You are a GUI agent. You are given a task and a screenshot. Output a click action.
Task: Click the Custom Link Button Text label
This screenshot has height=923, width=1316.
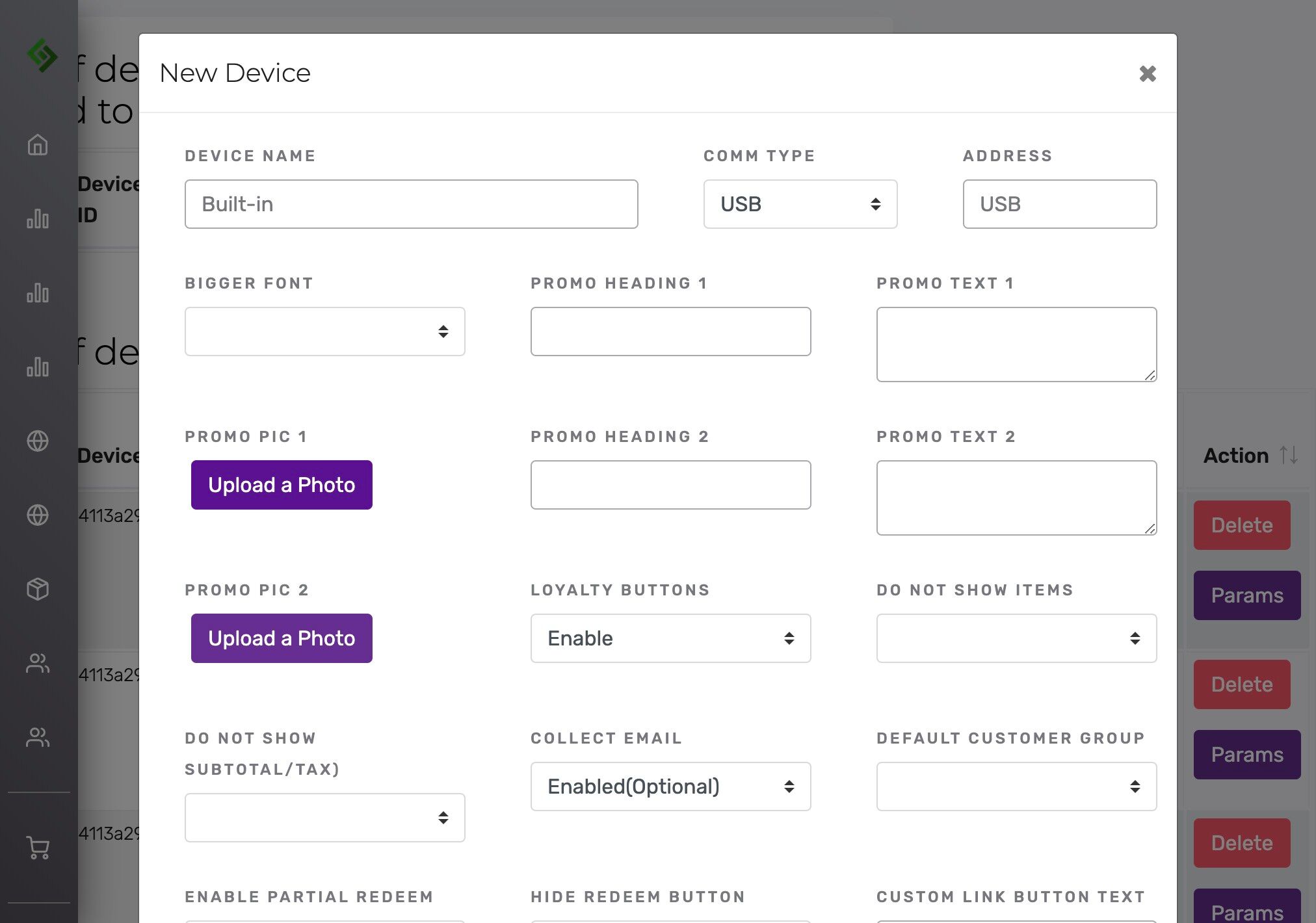click(1011, 897)
